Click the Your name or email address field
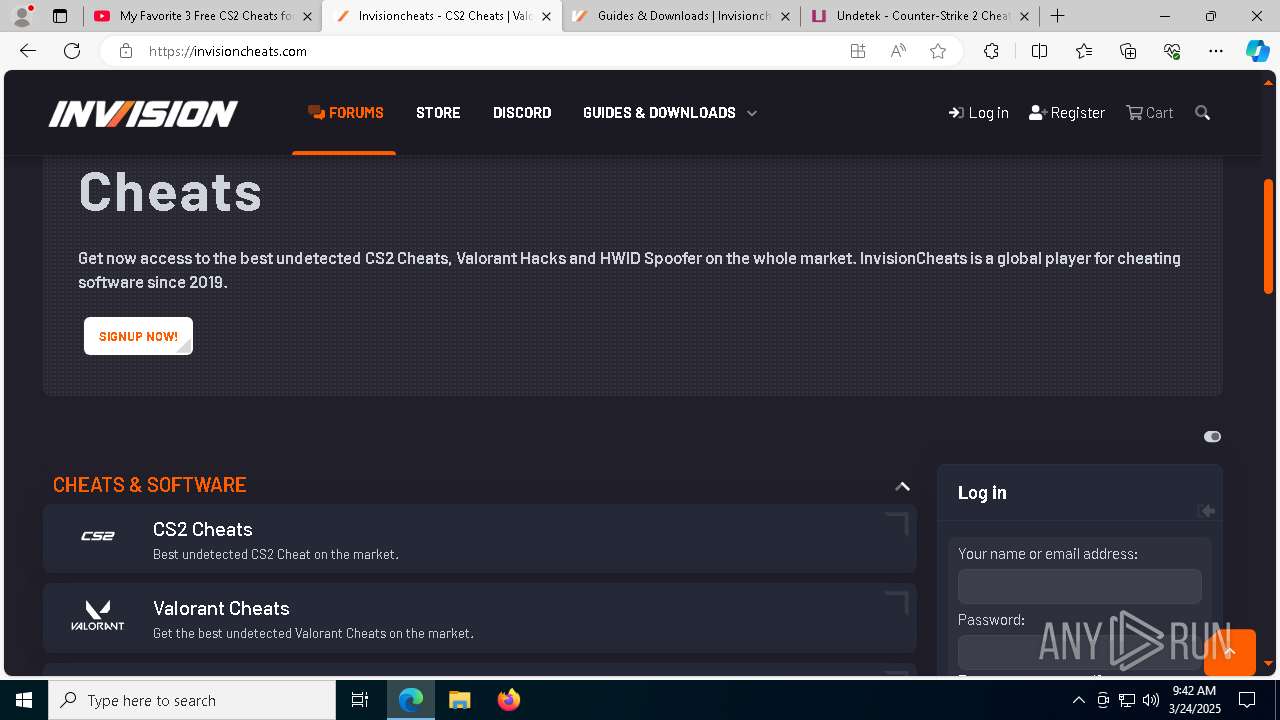The height and width of the screenshot is (720, 1280). (x=1079, y=586)
